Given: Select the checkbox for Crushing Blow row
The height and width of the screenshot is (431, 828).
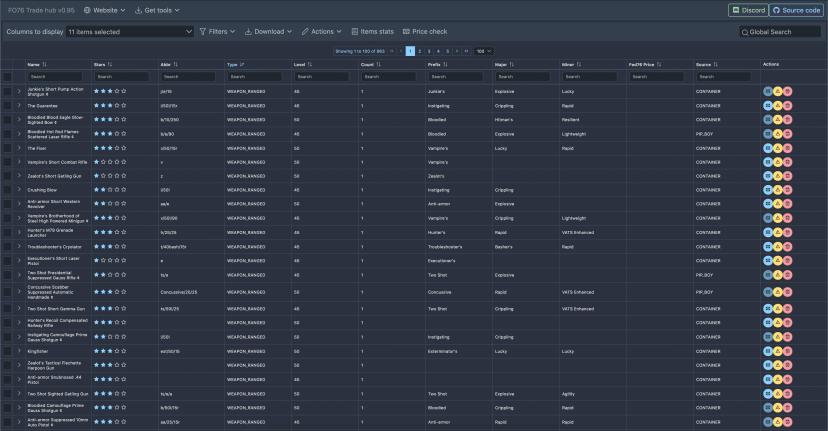Looking at the screenshot, I should pyautogui.click(x=7, y=190).
